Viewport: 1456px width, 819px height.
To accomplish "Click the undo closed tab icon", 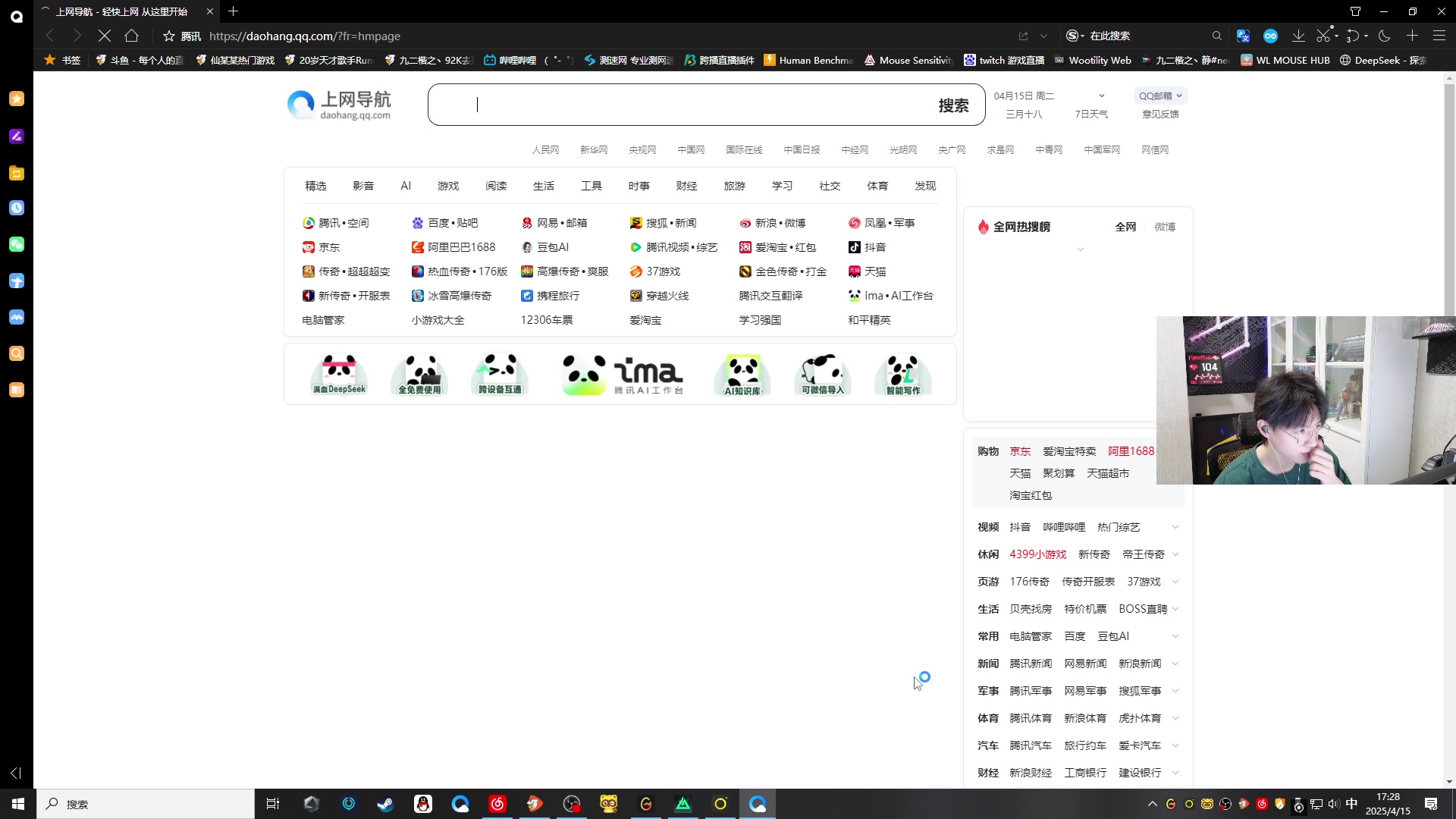I will 1353,36.
